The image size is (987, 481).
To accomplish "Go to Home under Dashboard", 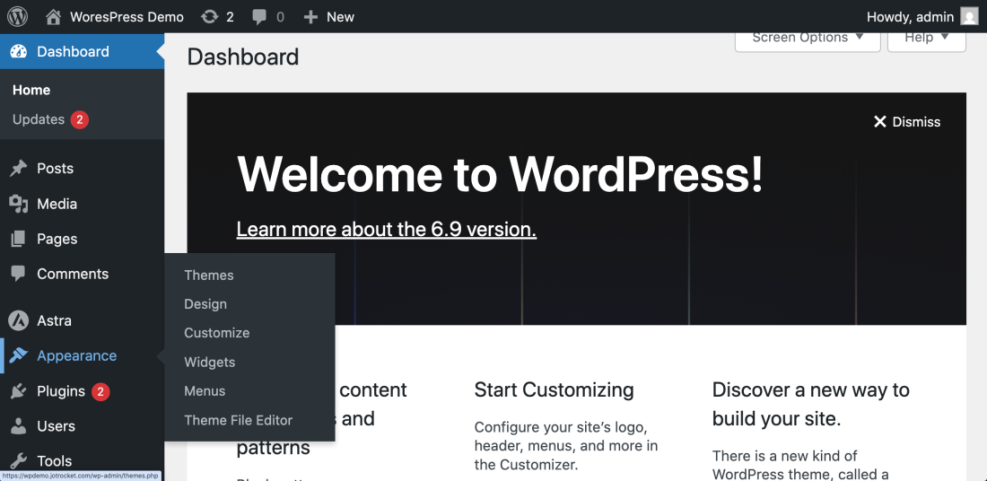I will pyautogui.click(x=31, y=90).
